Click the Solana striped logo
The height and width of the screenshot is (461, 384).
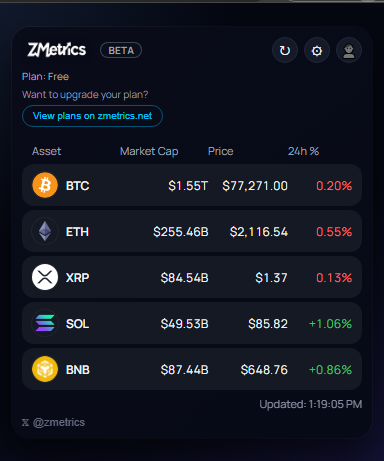pos(45,323)
